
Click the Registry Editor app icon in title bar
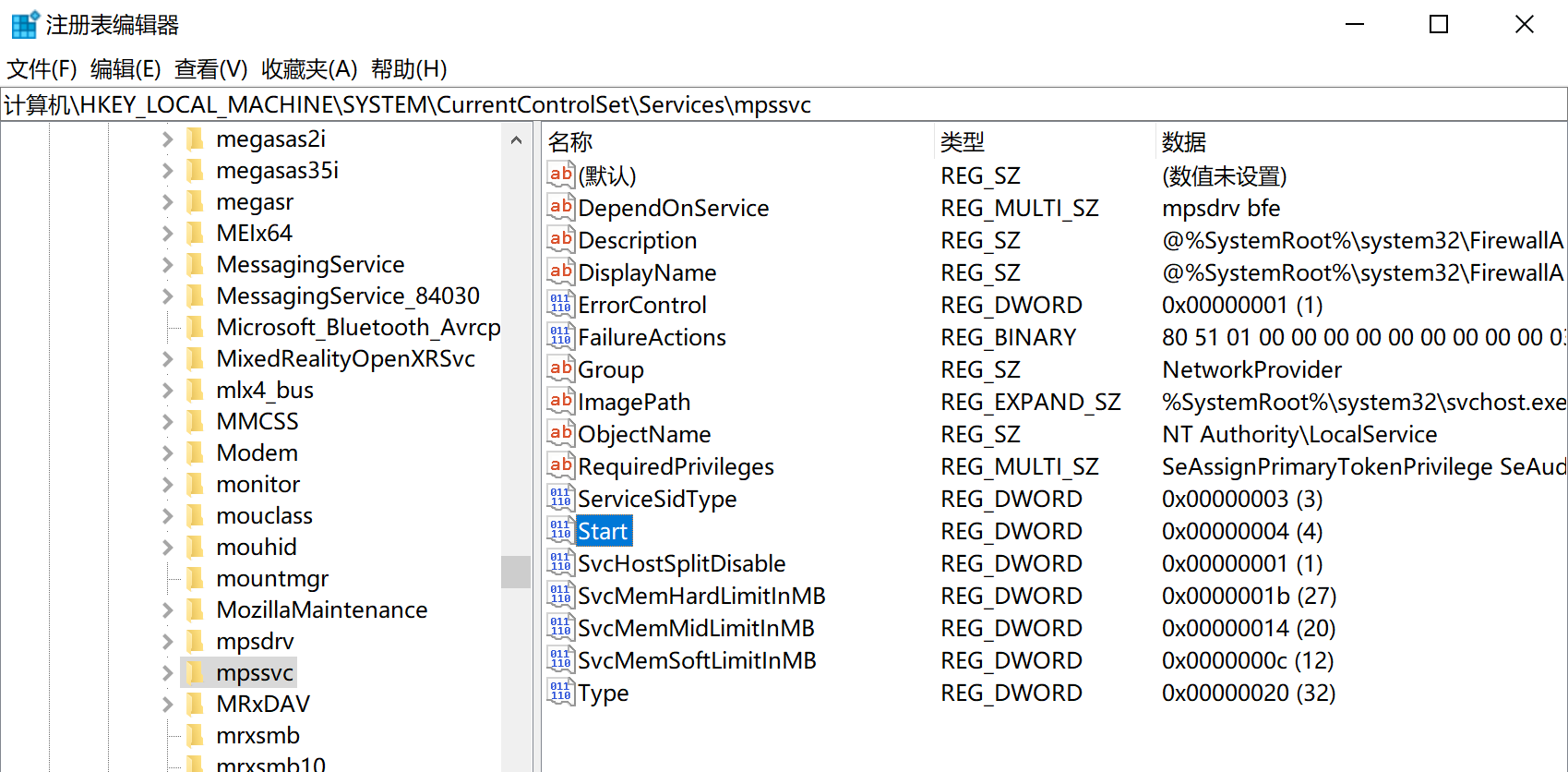25,25
